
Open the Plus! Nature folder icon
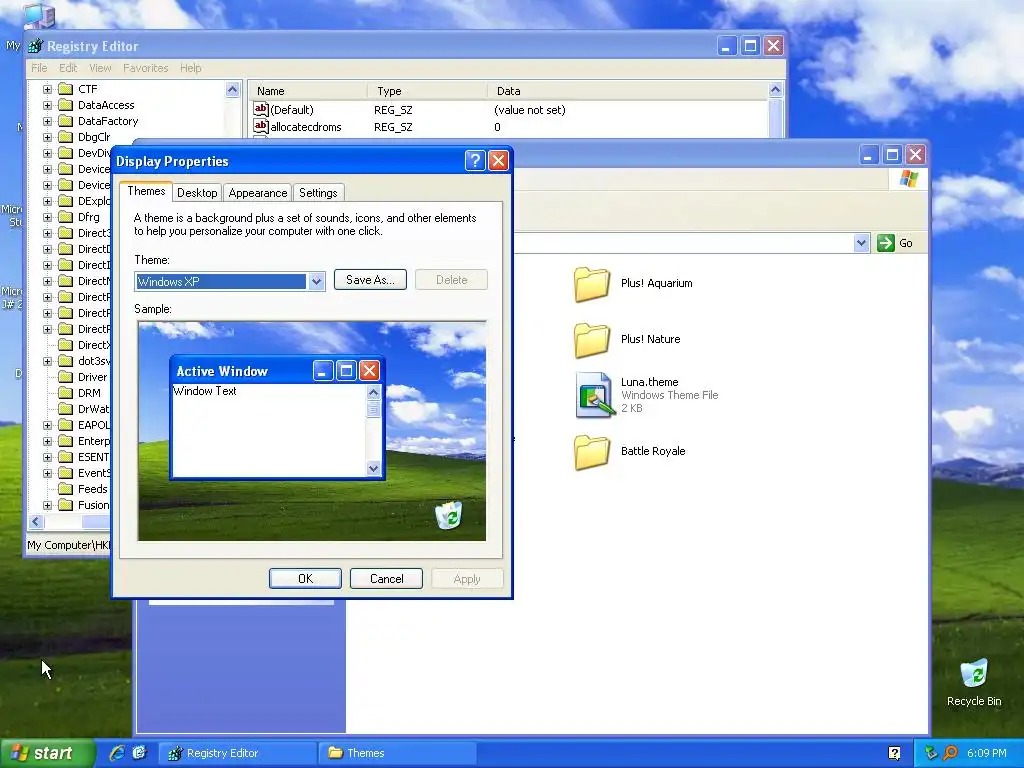point(592,340)
